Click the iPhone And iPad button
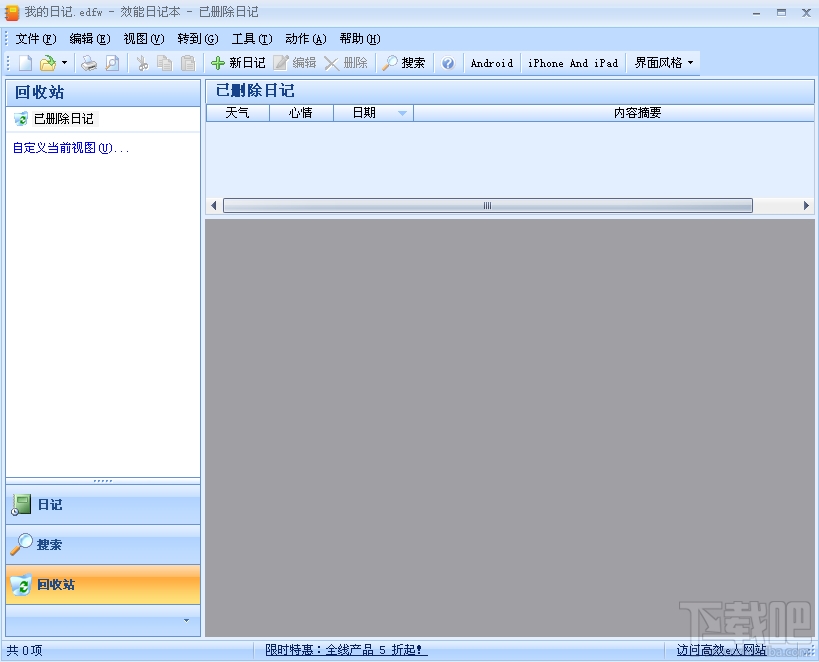The height and width of the screenshot is (662, 819). click(x=573, y=63)
